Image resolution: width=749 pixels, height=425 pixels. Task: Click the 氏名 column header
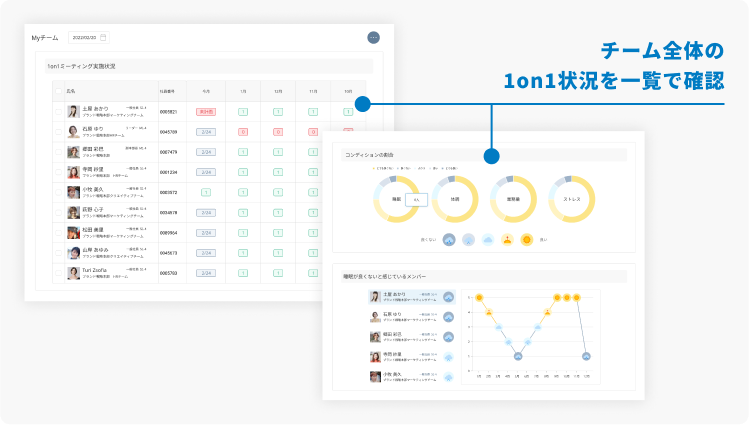pyautogui.click(x=72, y=90)
